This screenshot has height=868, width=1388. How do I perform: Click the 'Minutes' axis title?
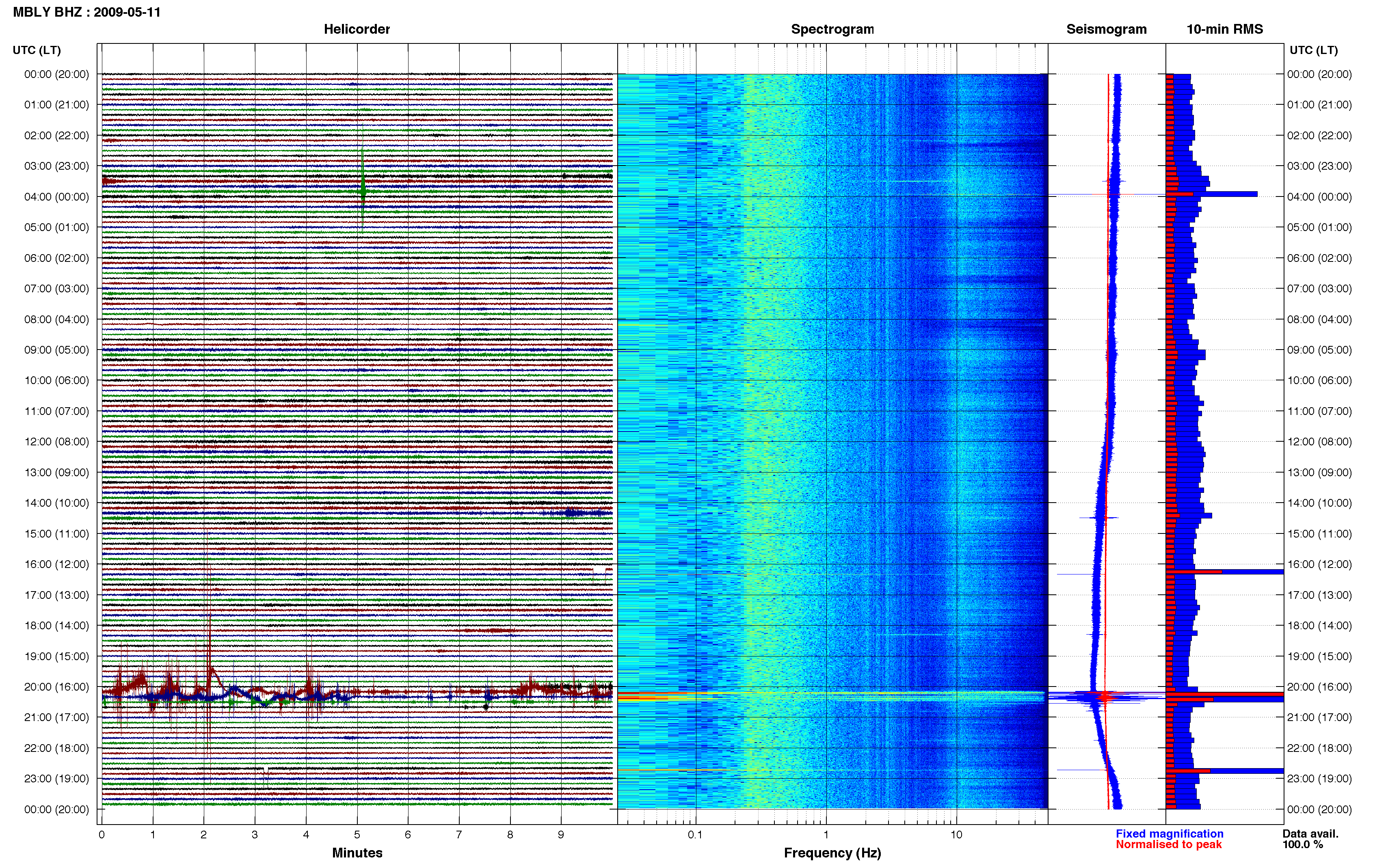pos(357,853)
